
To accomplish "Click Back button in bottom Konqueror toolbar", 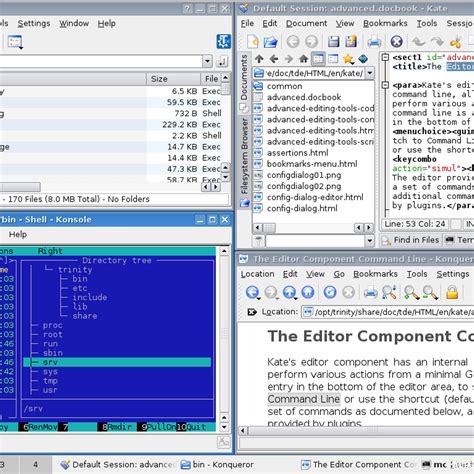I will tap(253, 292).
